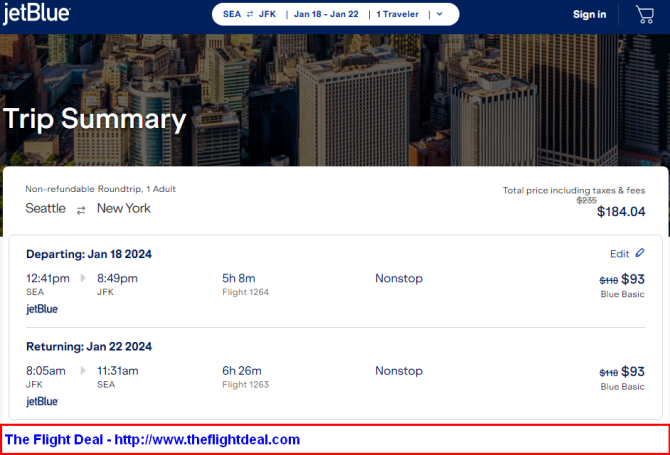The width and height of the screenshot is (670, 455).
Task: Expand the search bar chevron dropdown
Action: click(440, 14)
